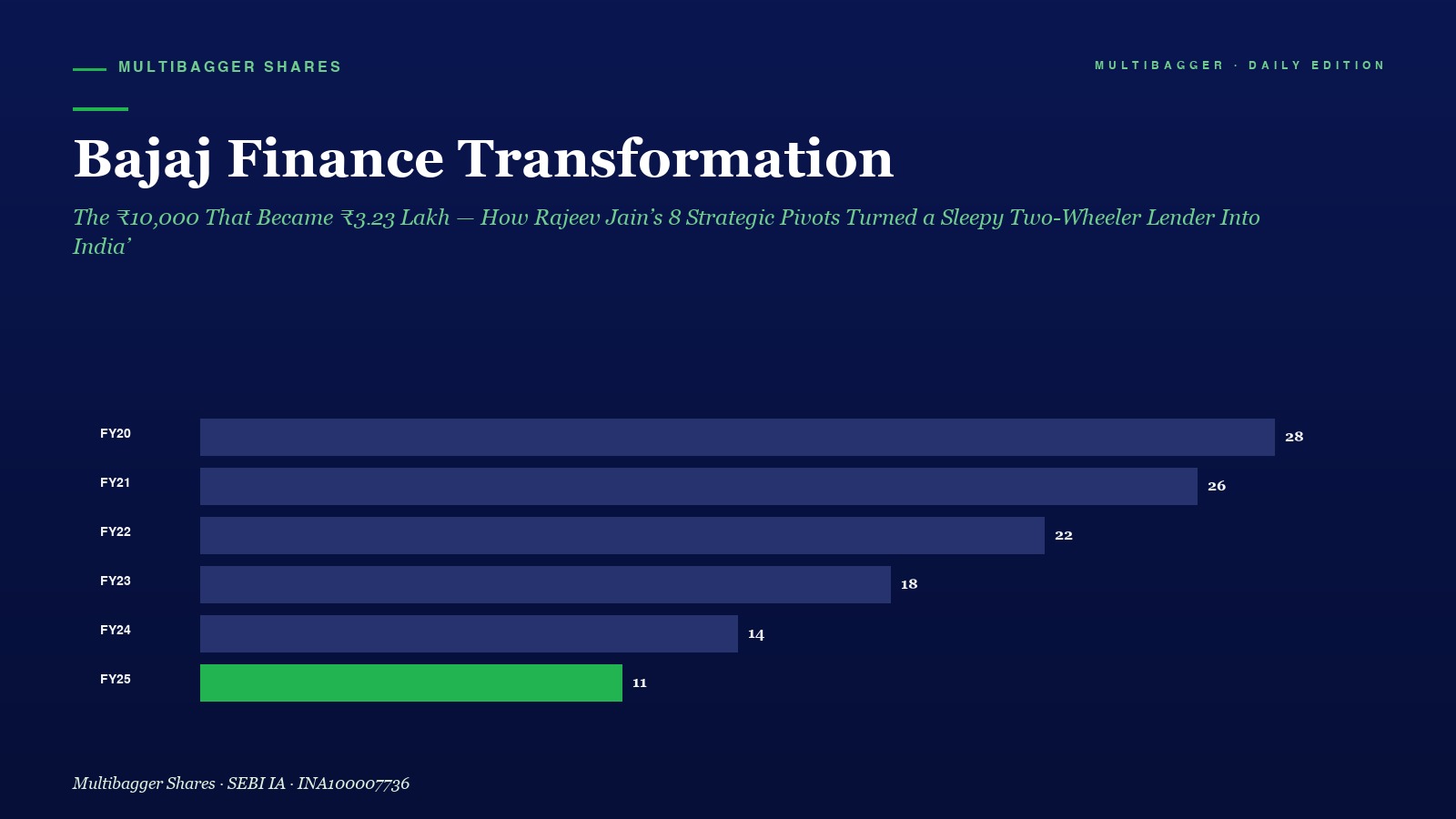Select the FY22 axis label
Viewport: 1456px width, 819px height.
pyautogui.click(x=116, y=531)
